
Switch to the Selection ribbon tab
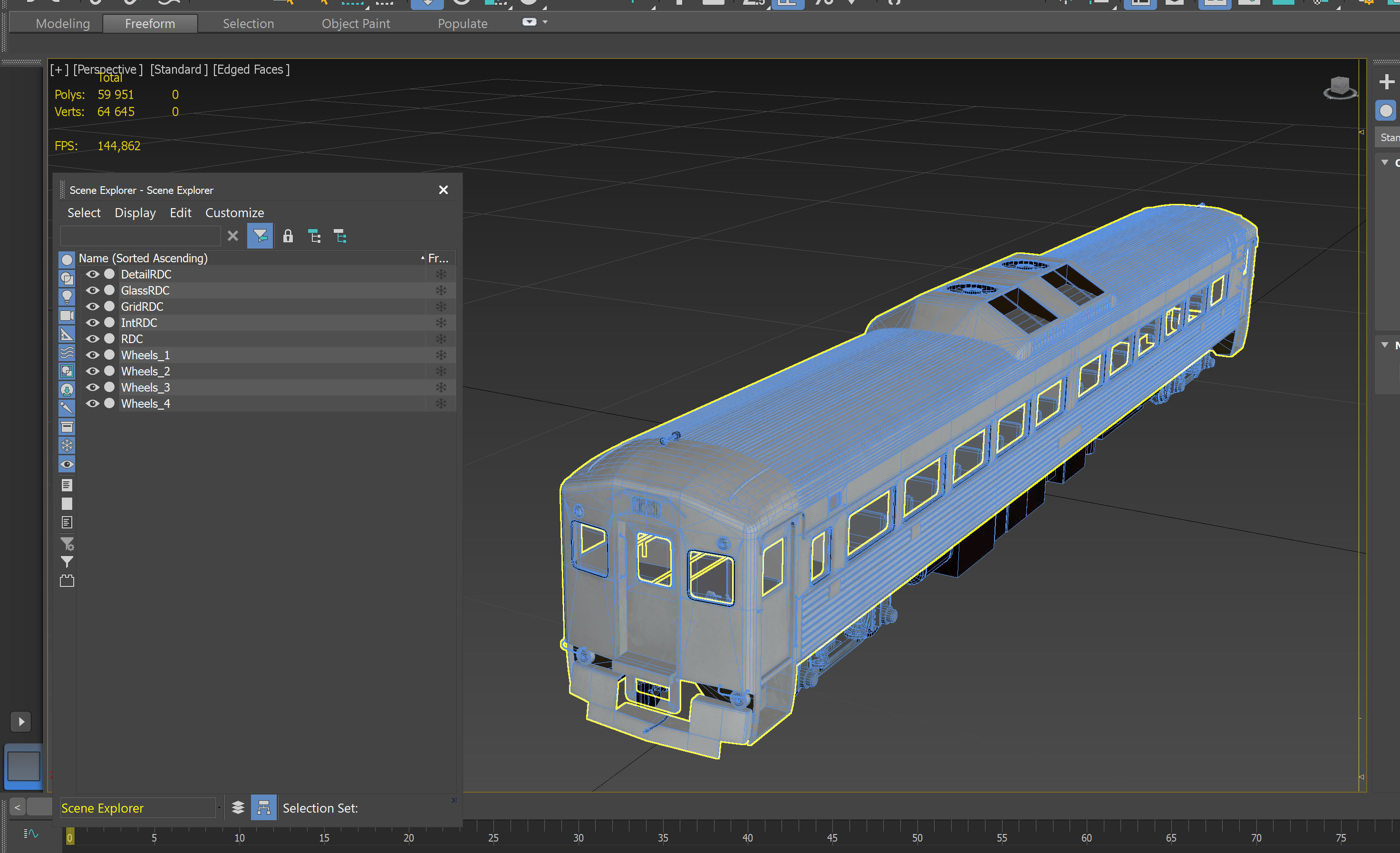pos(248,24)
